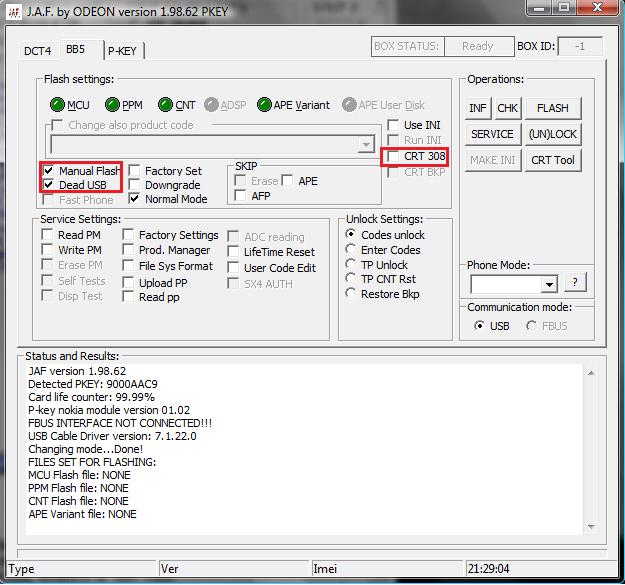Image resolution: width=625 pixels, height=585 pixels.
Task: Click 'FBUS INTERFACE NOT CONNECTED!!!' log line
Action: click(120, 423)
